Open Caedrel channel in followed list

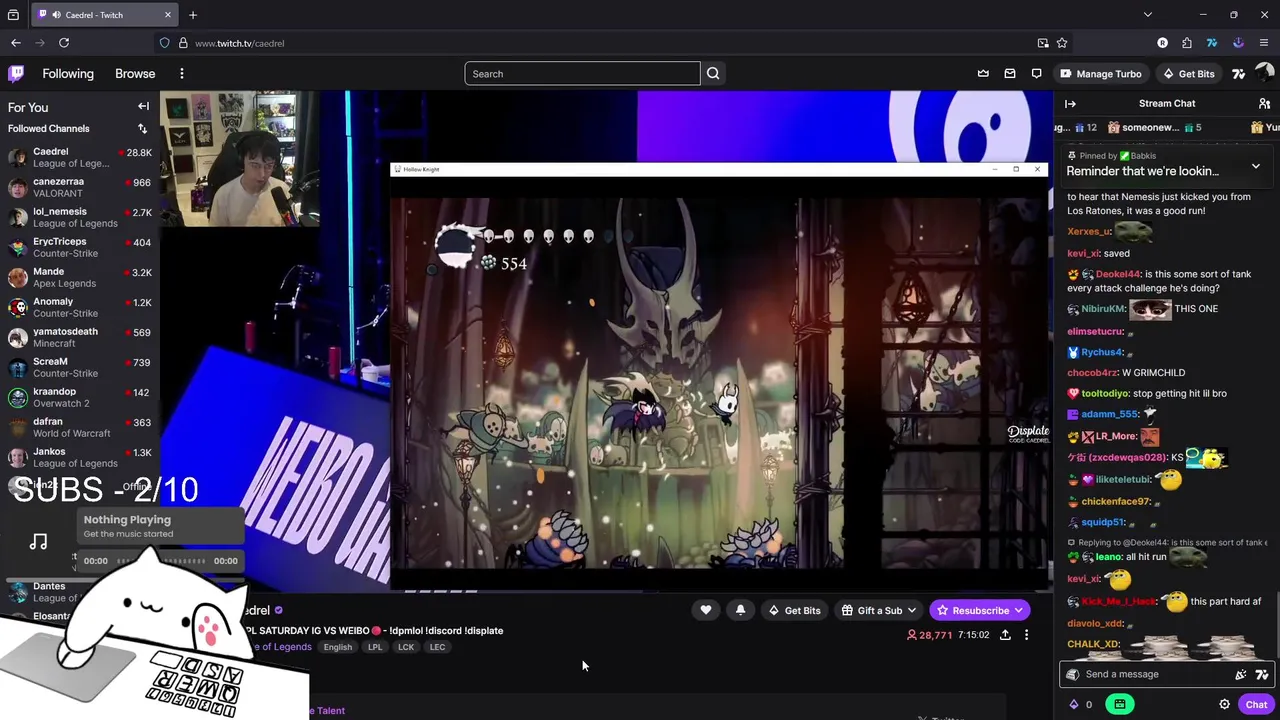[x=80, y=157]
